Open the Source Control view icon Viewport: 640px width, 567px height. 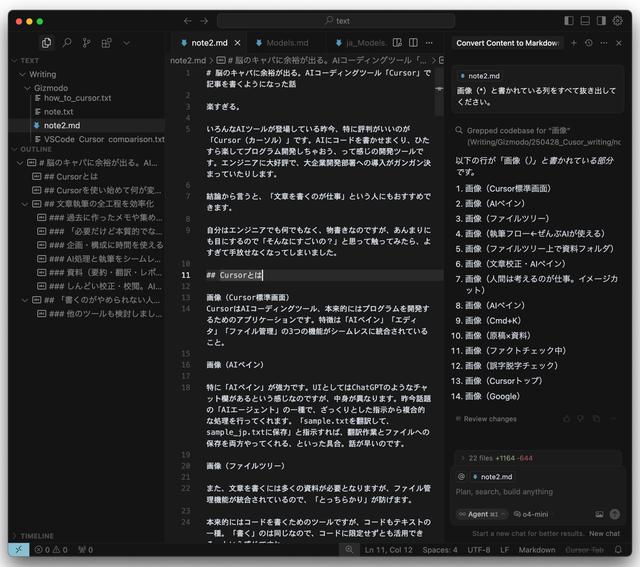(87, 42)
